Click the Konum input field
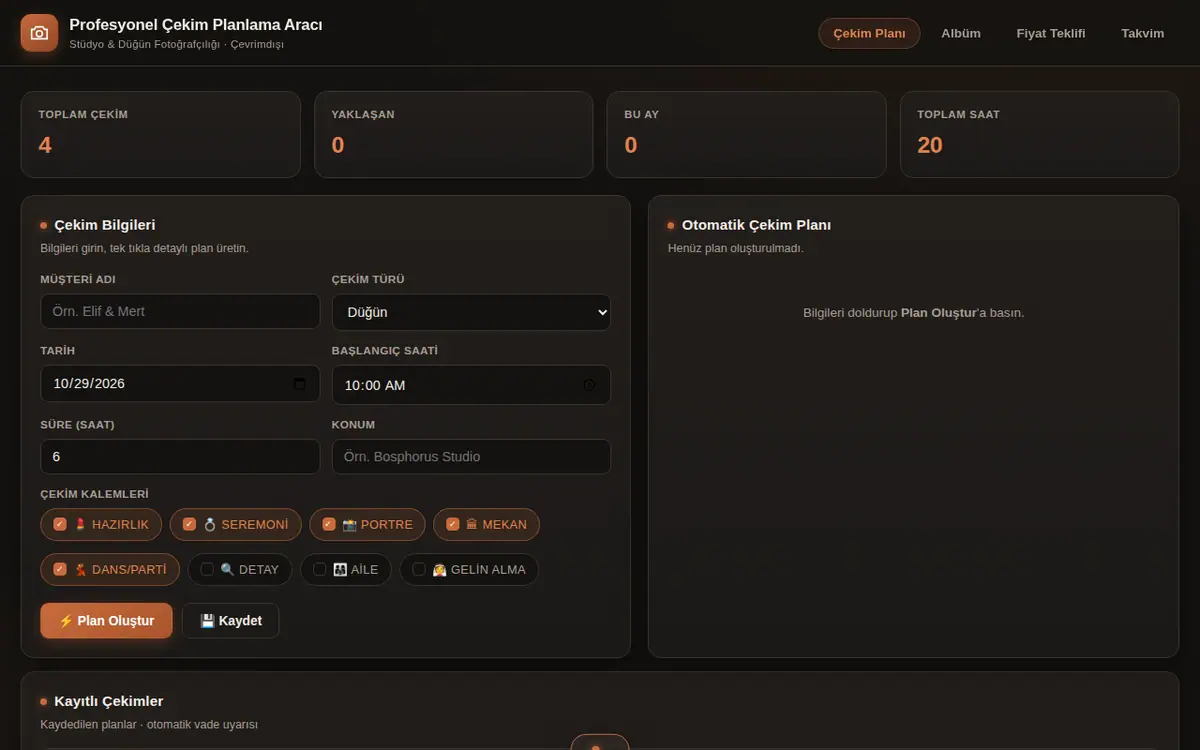 point(471,456)
